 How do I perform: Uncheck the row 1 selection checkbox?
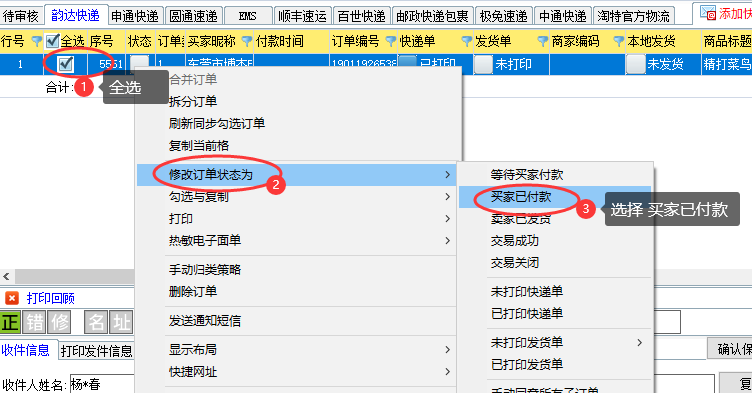[x=65, y=64]
